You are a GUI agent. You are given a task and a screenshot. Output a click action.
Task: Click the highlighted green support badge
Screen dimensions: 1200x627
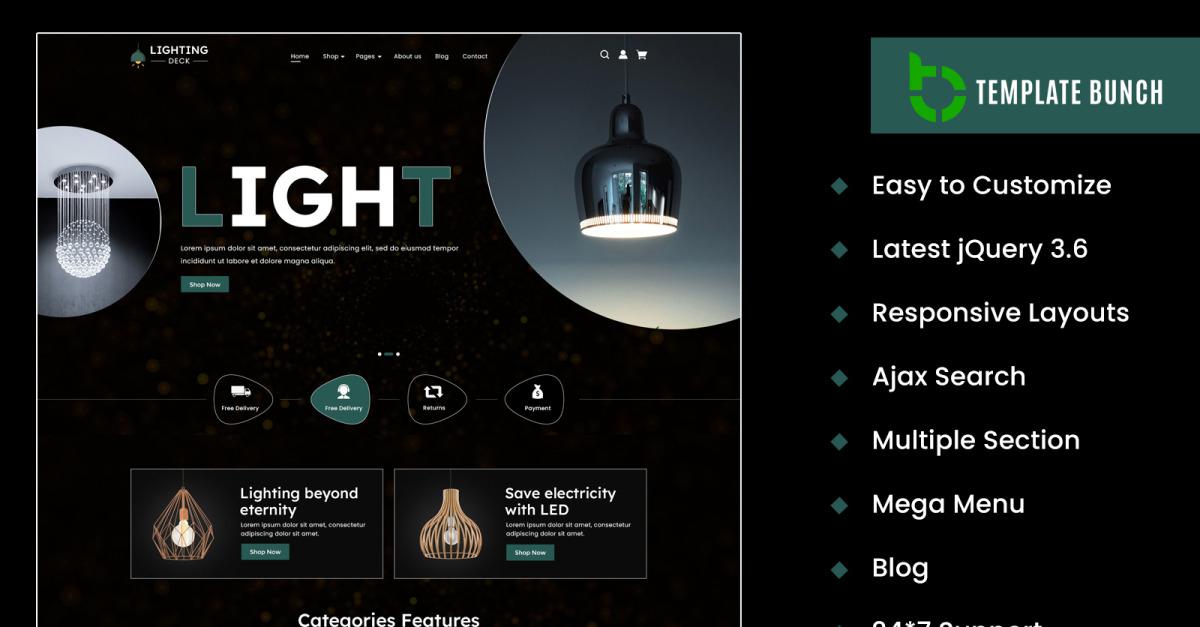(x=343, y=399)
